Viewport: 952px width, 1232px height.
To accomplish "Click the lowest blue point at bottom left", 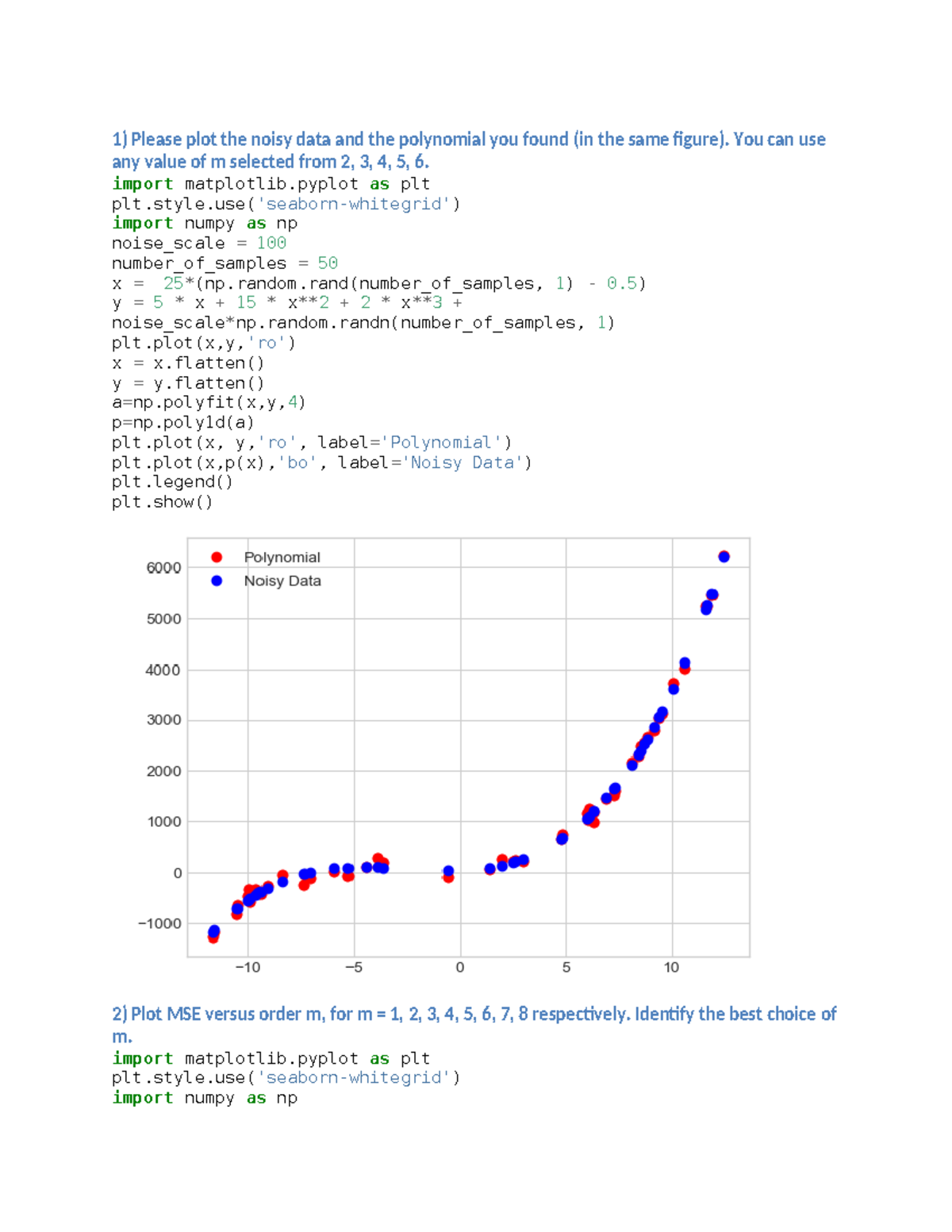I will [x=212, y=932].
